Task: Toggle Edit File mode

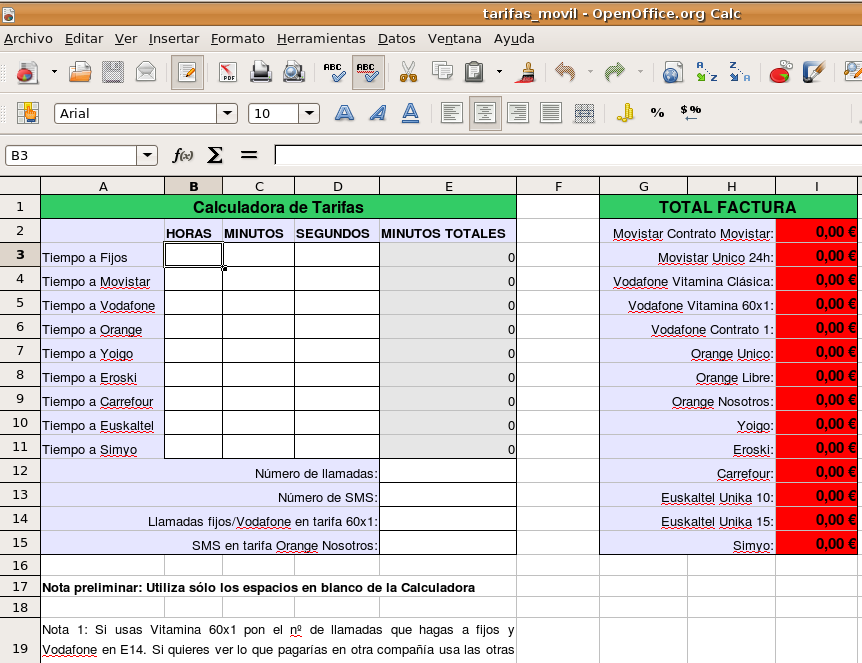Action: tap(187, 72)
